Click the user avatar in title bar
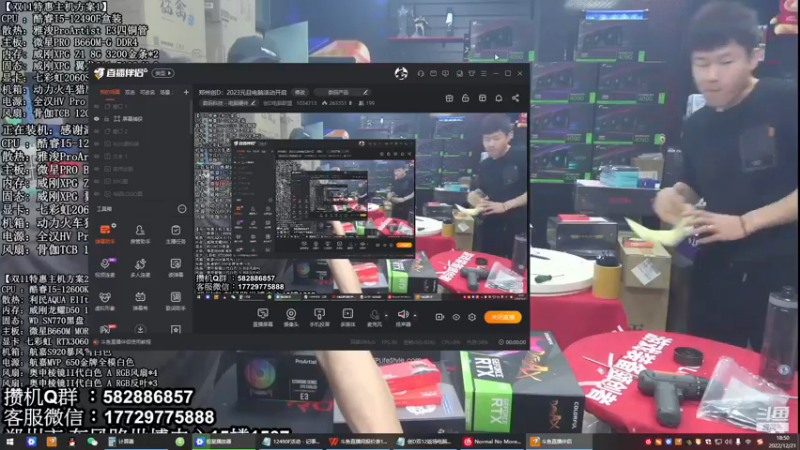800x450 pixels. (401, 73)
